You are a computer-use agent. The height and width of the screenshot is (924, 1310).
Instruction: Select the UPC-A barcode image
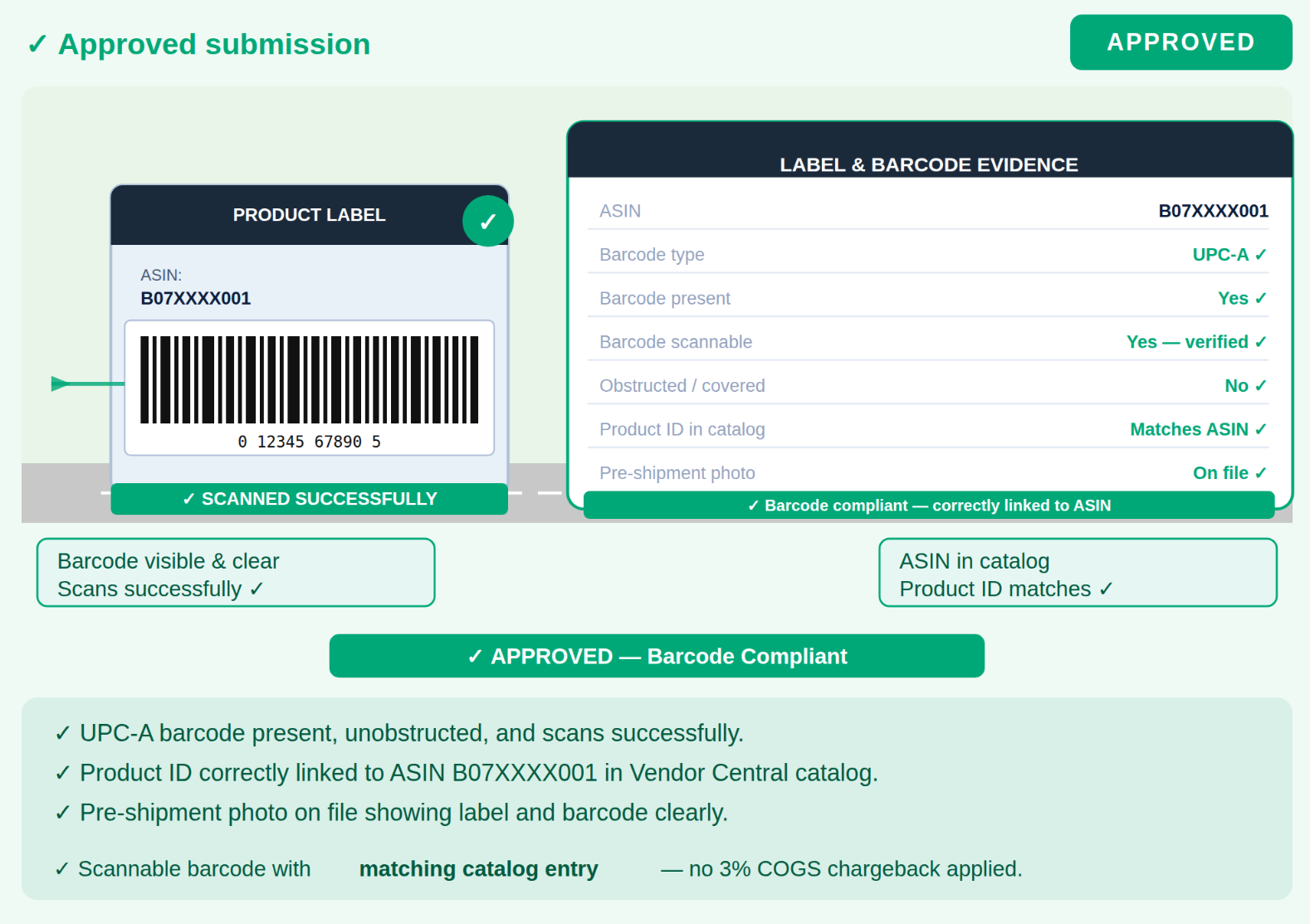310,379
